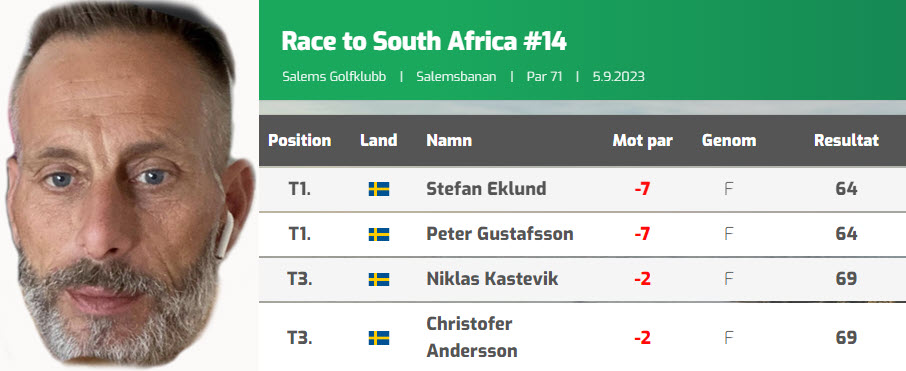Open Stefan Eklund's player name
Image resolution: width=906 pixels, height=371 pixels.
(x=486, y=188)
